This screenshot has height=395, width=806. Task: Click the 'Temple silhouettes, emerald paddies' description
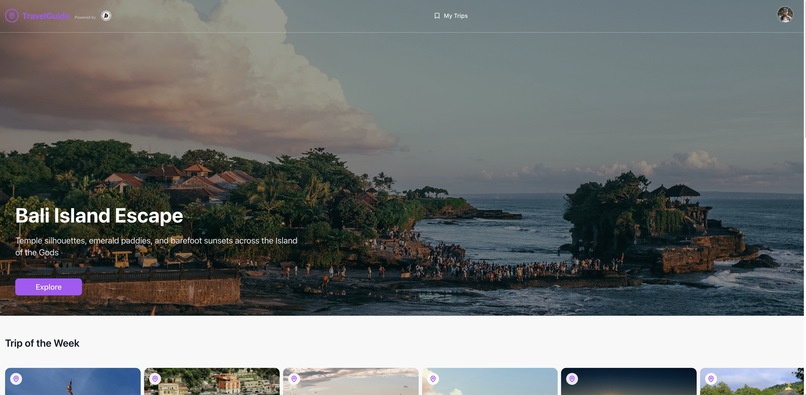156,246
